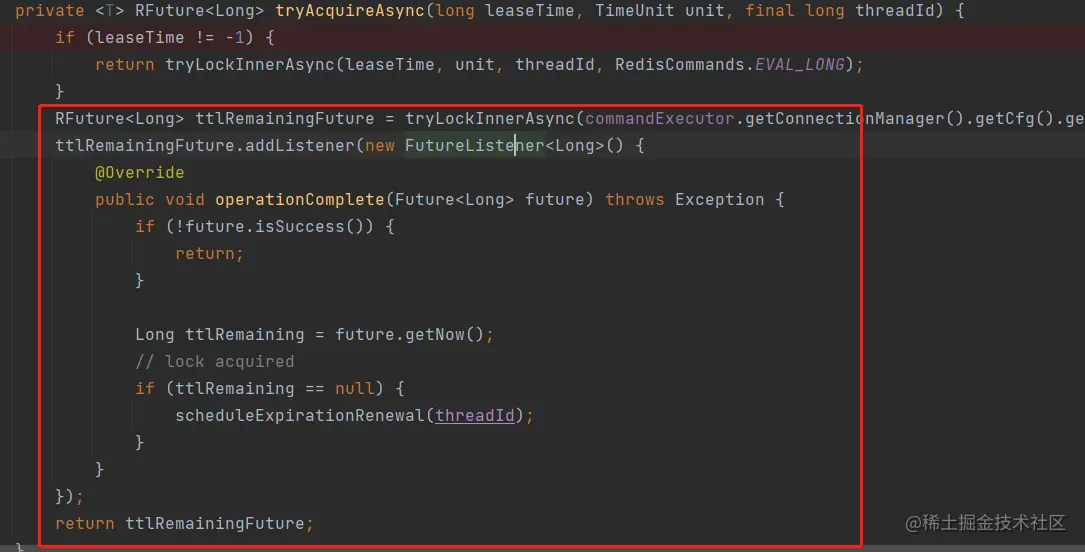Click the new keyword before FutureListener
The height and width of the screenshot is (552, 1085).
pyautogui.click(x=380, y=145)
